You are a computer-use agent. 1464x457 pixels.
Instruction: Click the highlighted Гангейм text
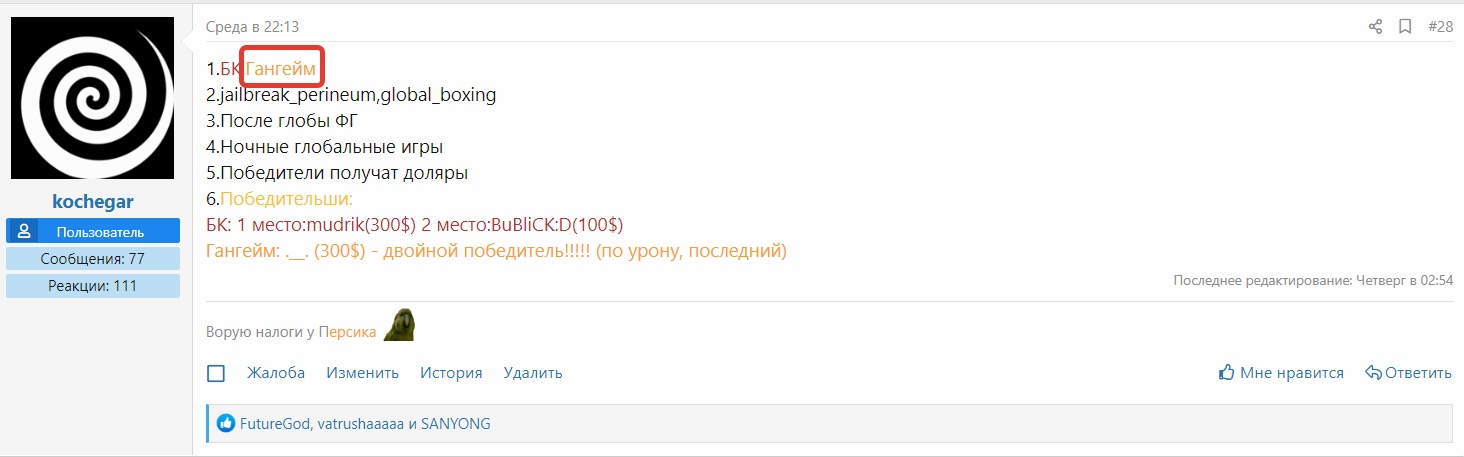[x=281, y=69]
